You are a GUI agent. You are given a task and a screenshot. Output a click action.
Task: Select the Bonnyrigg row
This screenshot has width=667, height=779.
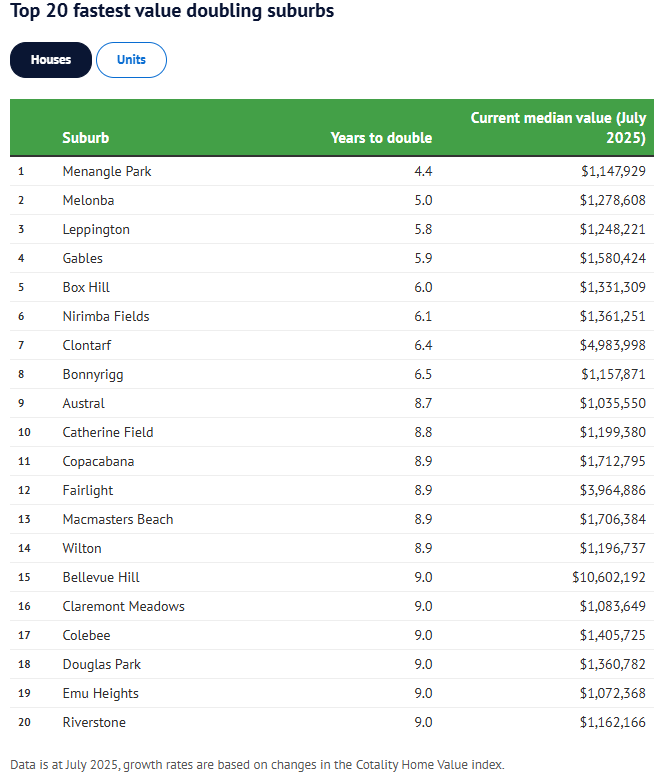pyautogui.click(x=93, y=374)
